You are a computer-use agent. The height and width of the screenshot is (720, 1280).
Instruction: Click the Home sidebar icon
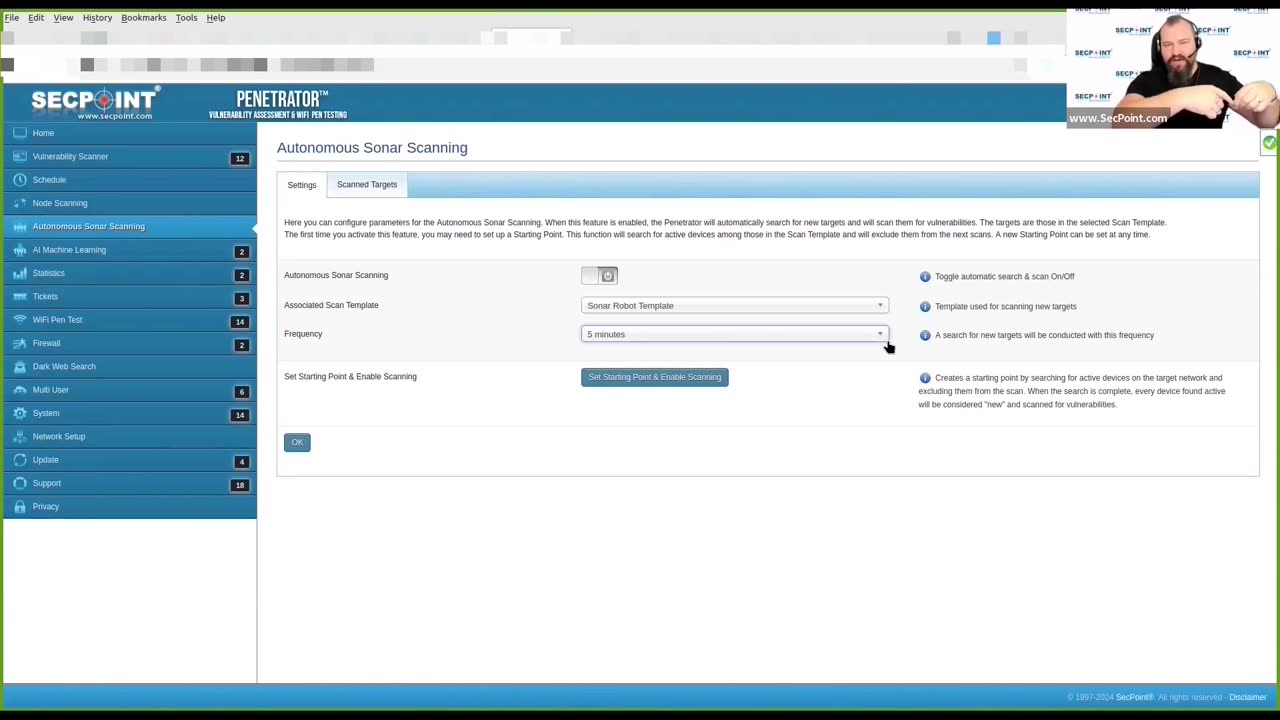click(x=20, y=133)
